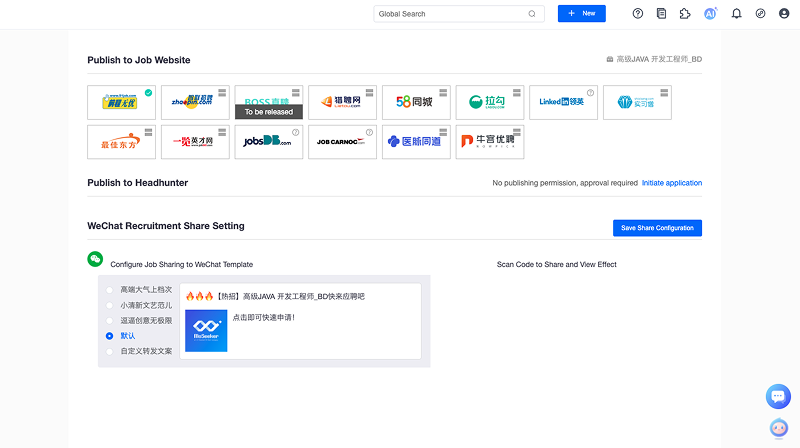Viewport: 800px width, 448px height.
Task: Click the BizSeeker logo share preview image
Action: click(206, 330)
